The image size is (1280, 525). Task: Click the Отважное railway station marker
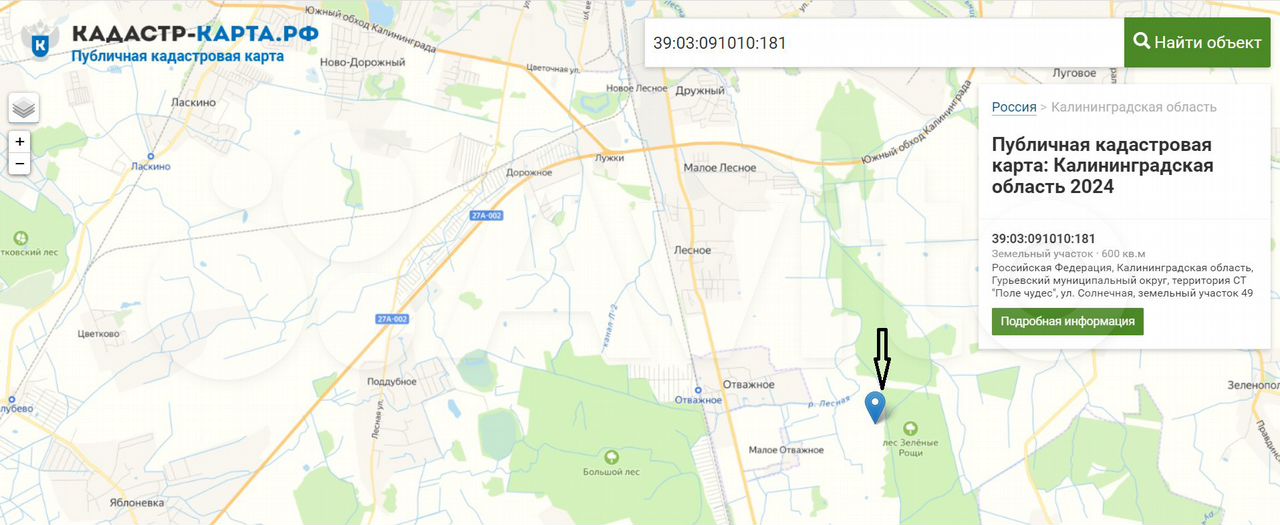point(699,388)
